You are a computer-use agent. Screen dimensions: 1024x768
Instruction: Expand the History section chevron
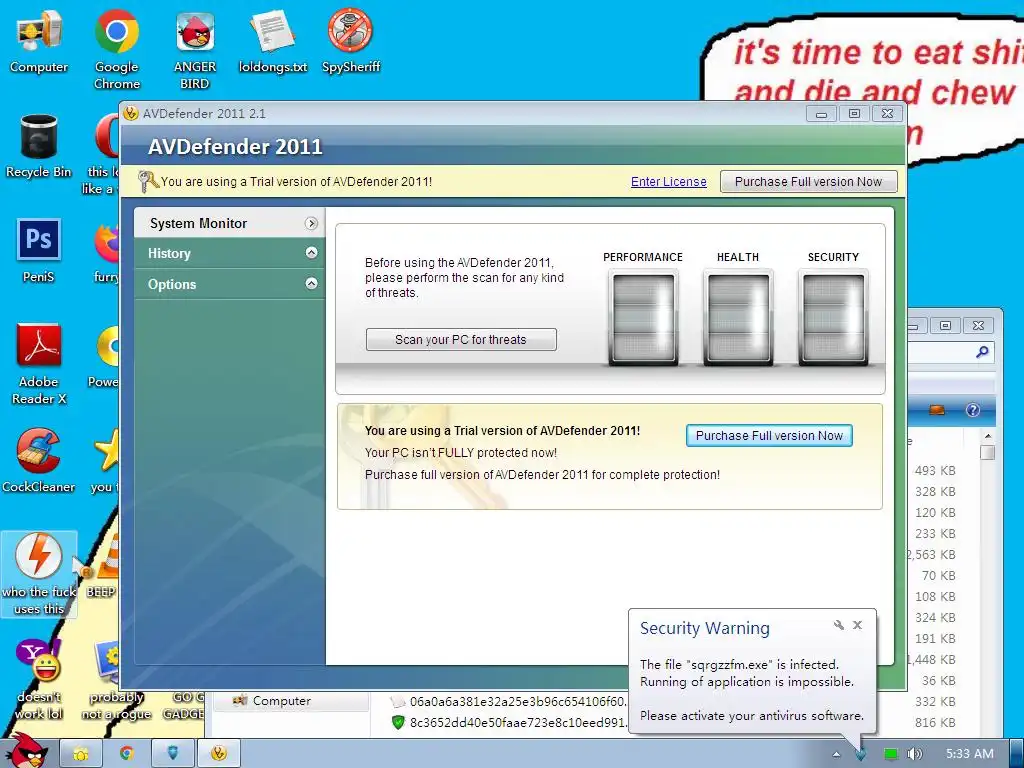tap(312, 253)
